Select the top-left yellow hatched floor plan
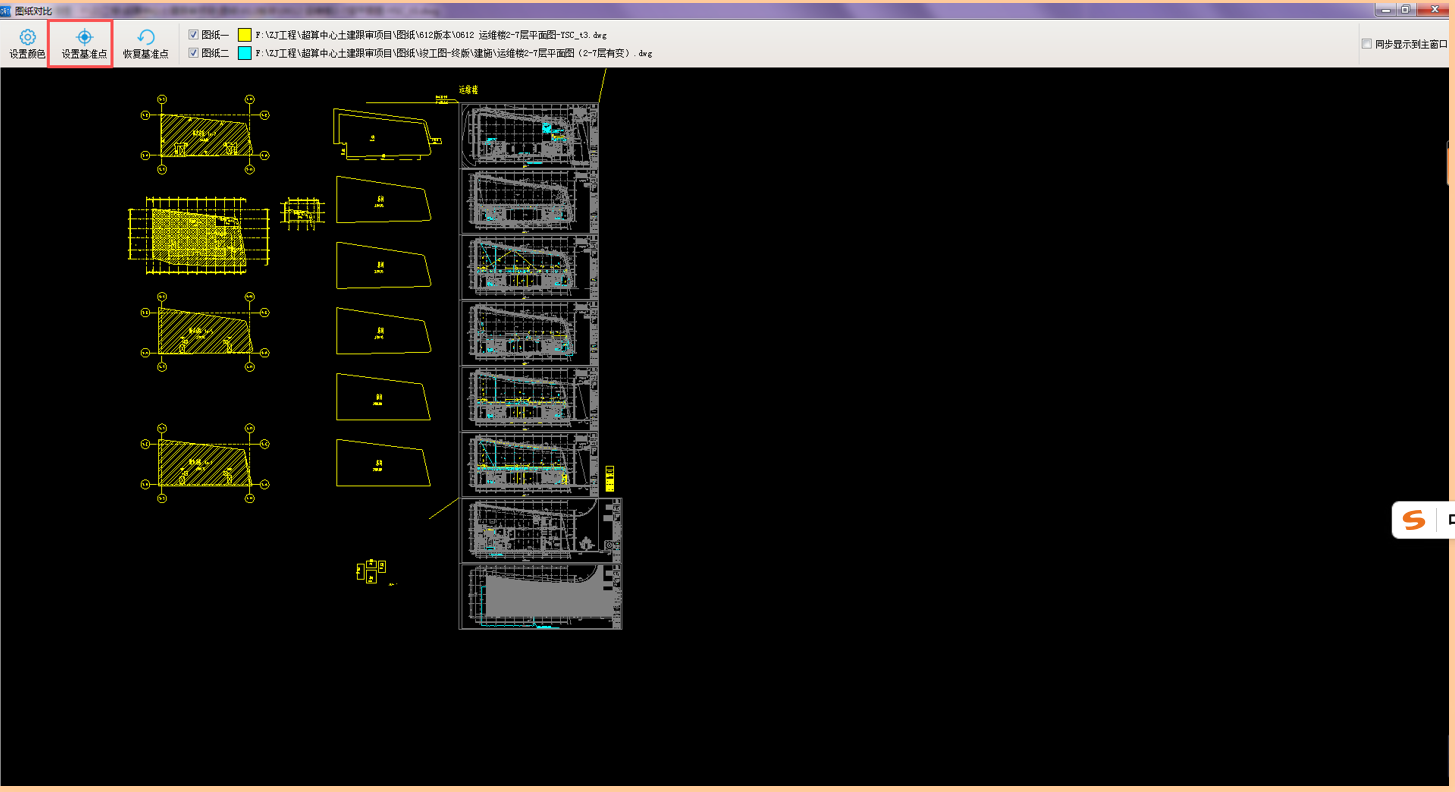The image size is (1455, 792). [205, 135]
